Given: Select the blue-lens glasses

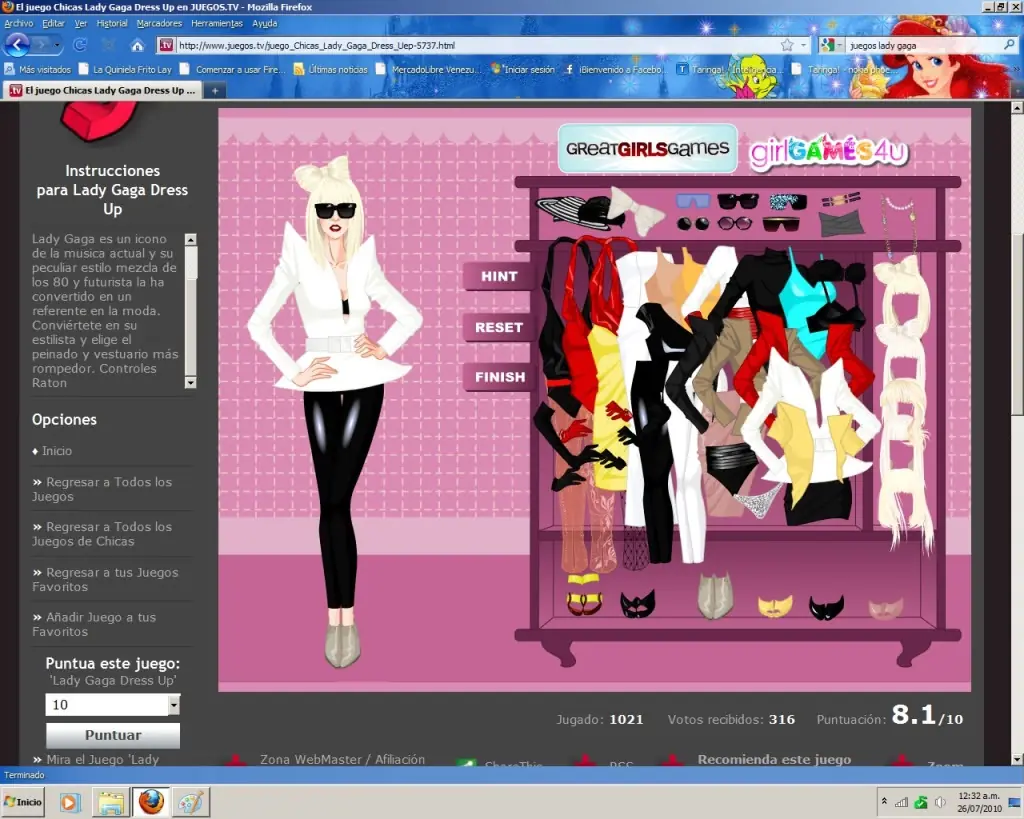Looking at the screenshot, I should tap(693, 201).
